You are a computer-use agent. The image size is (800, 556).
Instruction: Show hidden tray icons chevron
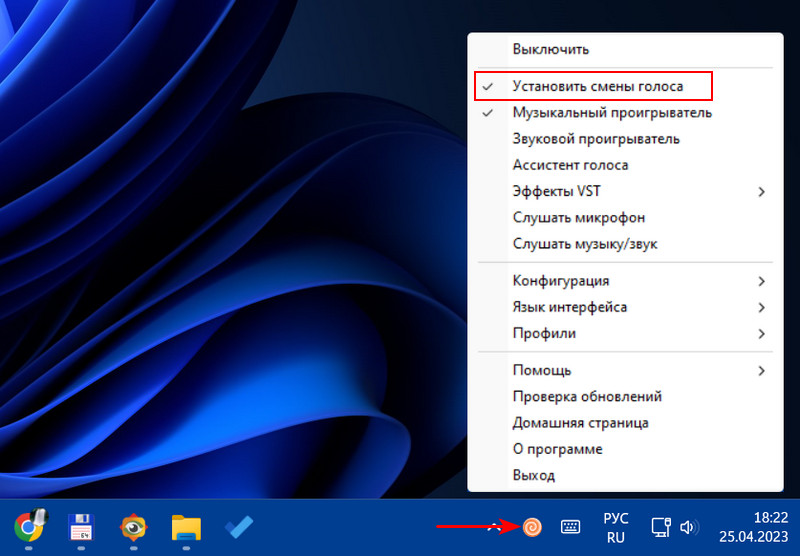[x=493, y=527]
